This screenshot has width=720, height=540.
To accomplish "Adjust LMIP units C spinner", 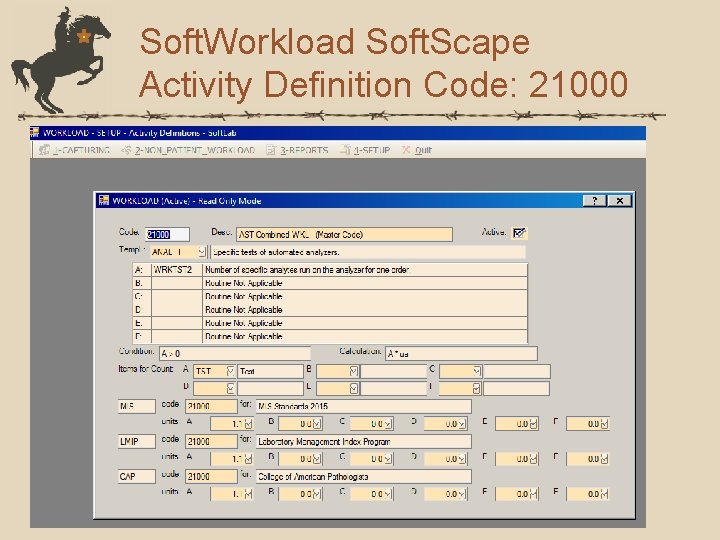I will 388,459.
